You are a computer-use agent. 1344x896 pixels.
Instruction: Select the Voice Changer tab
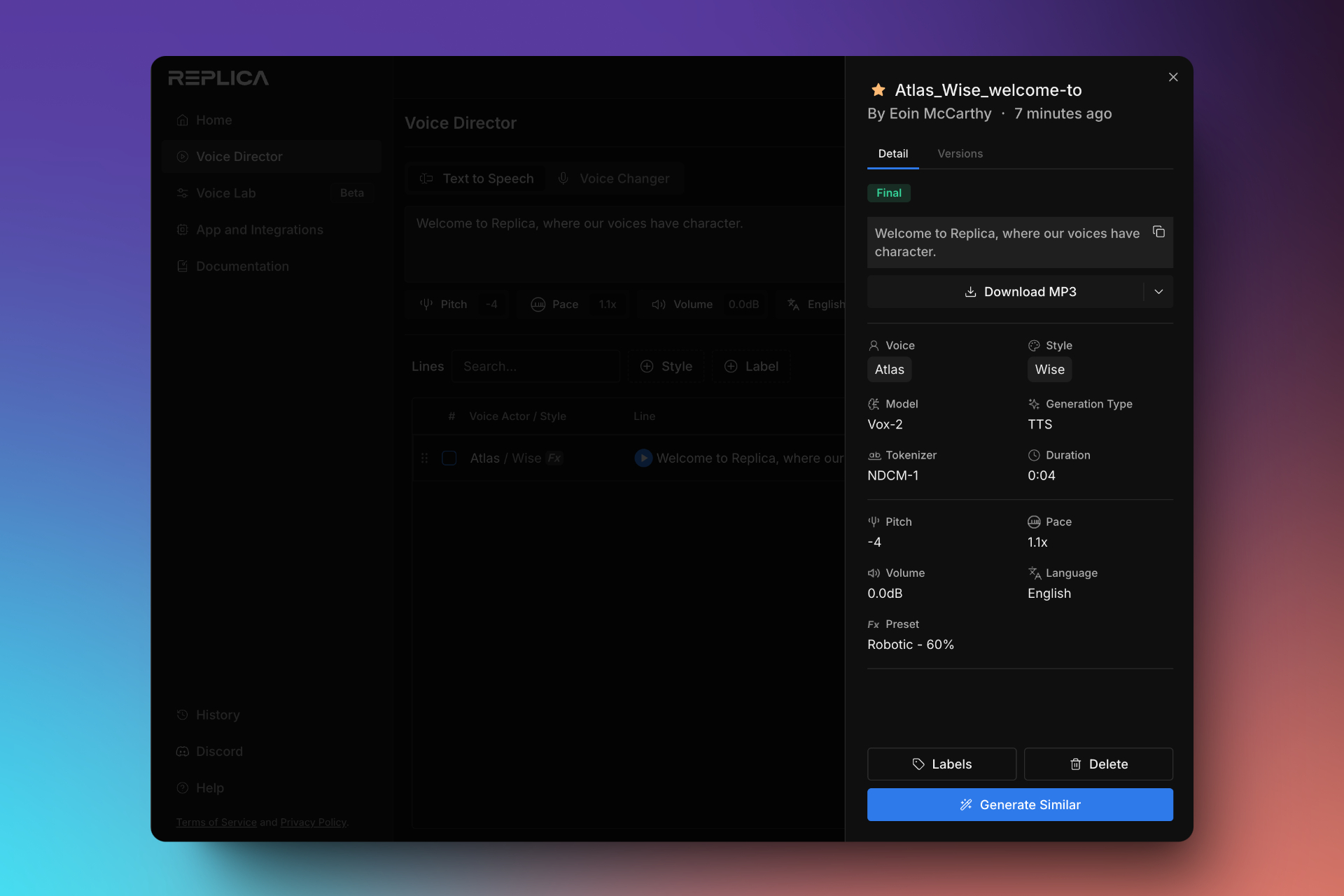(x=613, y=178)
